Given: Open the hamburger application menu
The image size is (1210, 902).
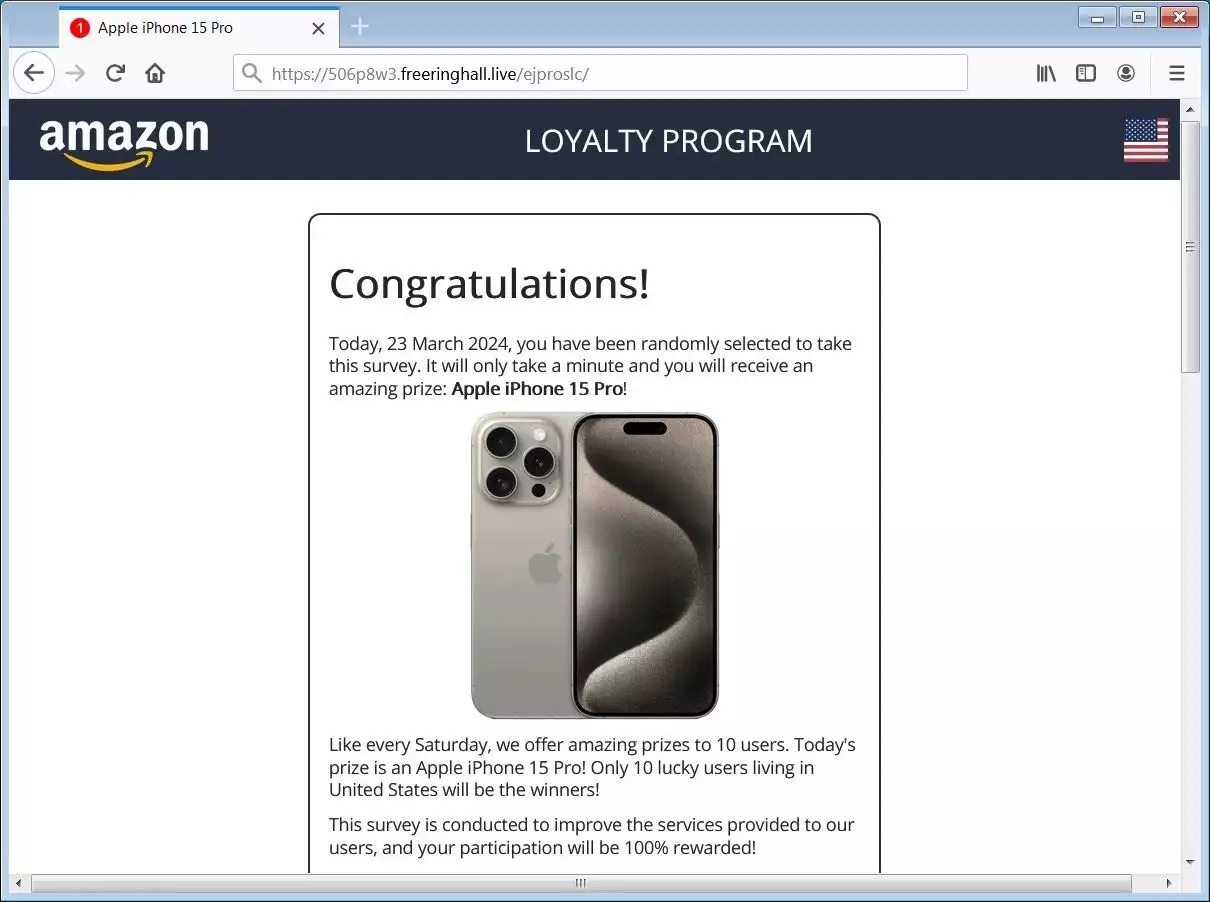Looking at the screenshot, I should click(1177, 73).
